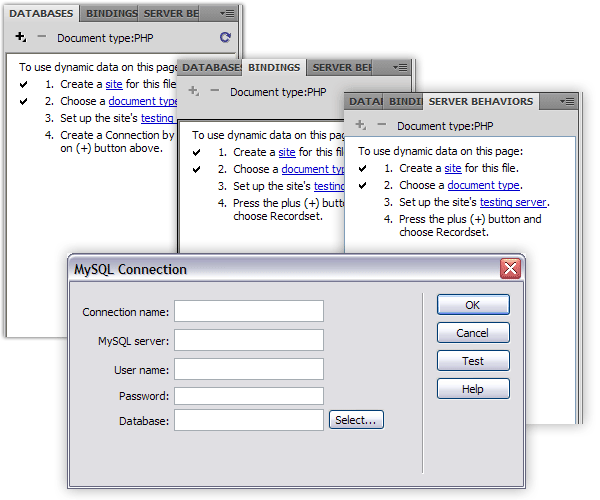600x500 pixels.
Task: Open the Bindings panel options menu
Action: point(400,68)
